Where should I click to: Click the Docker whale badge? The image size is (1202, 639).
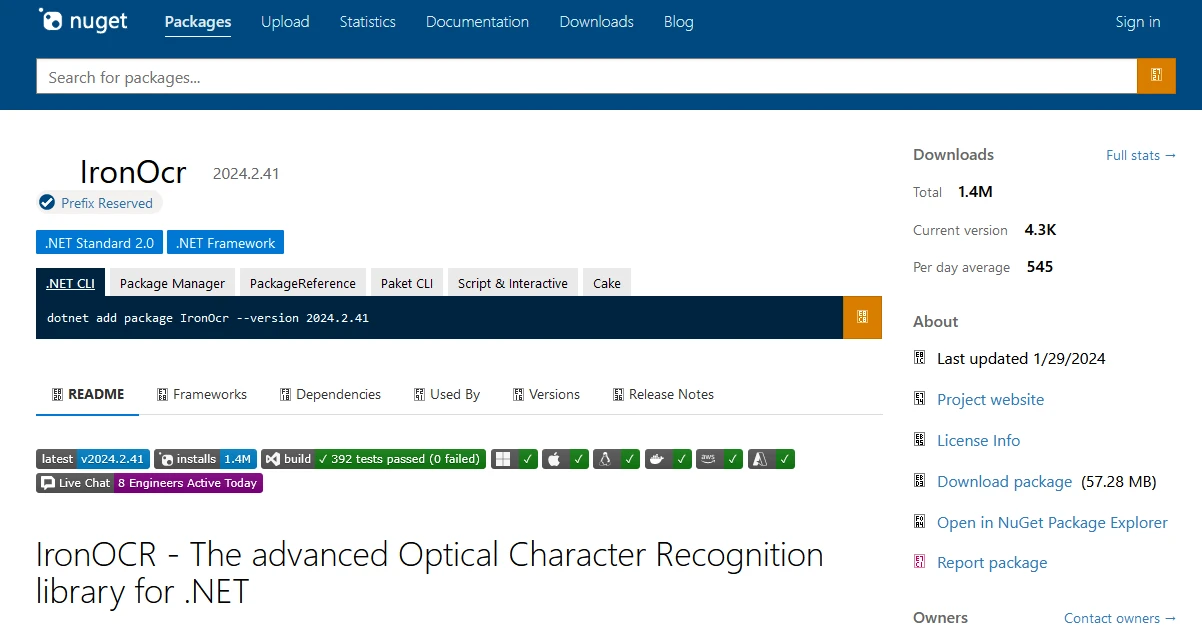coord(668,459)
